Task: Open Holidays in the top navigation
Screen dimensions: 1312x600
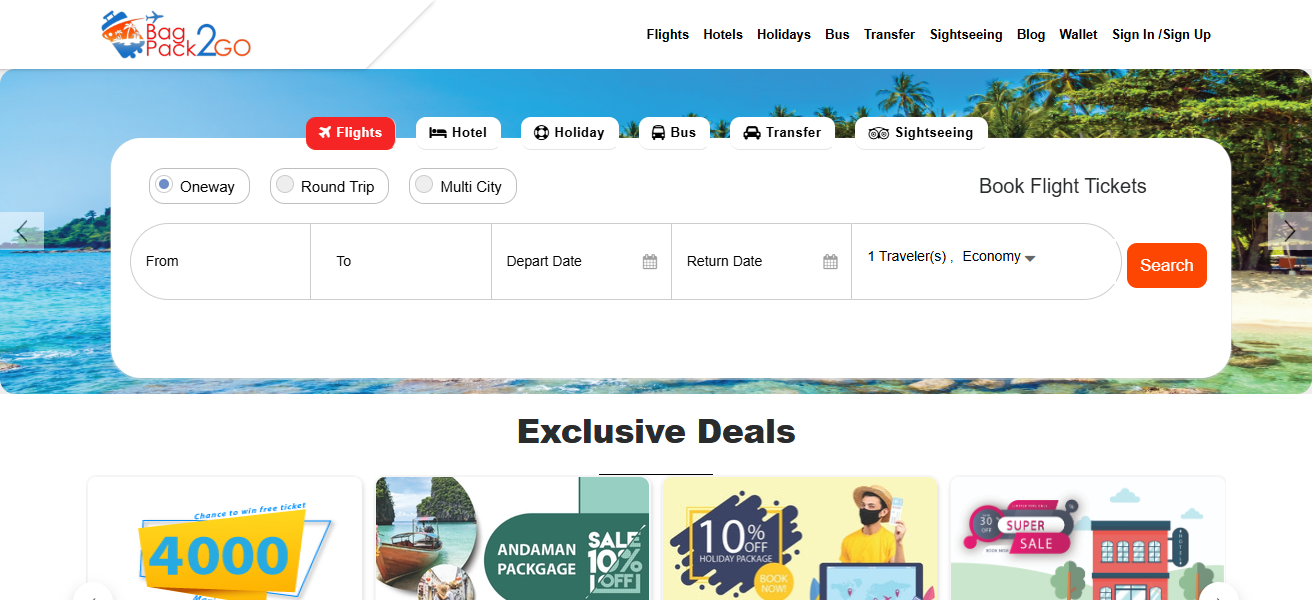Action: pos(784,35)
